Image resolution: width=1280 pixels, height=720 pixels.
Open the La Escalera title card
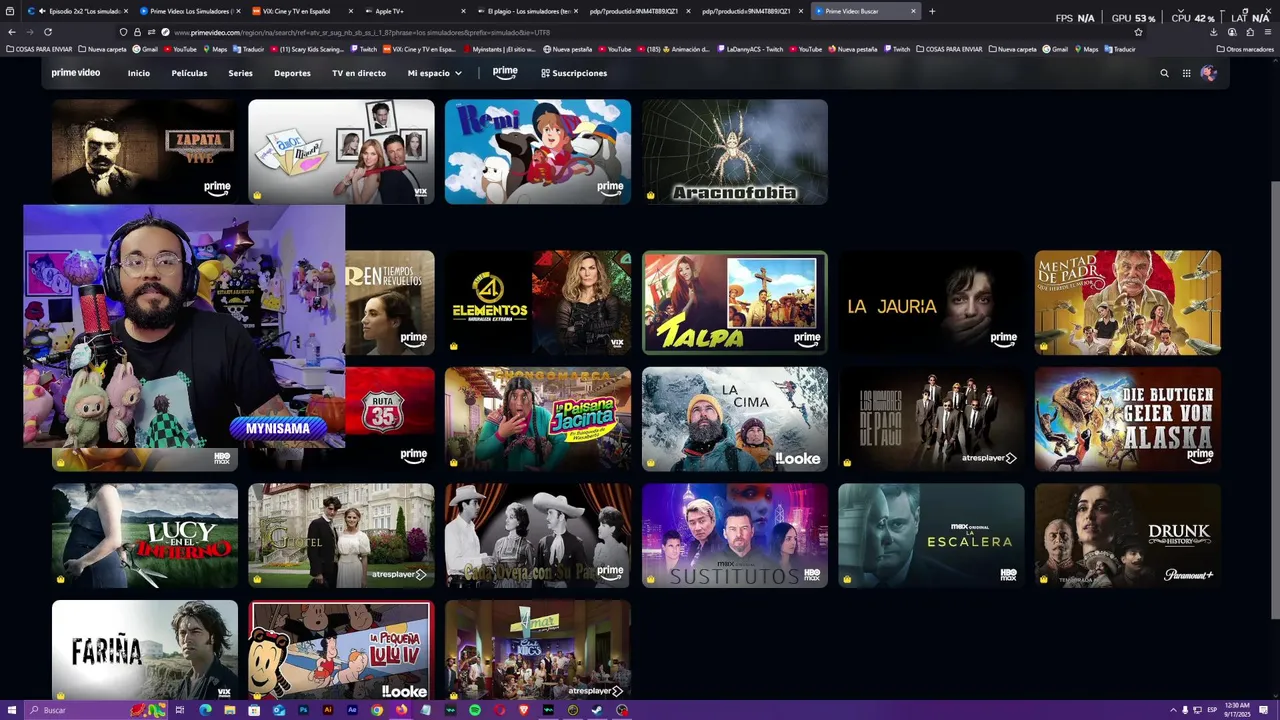(x=931, y=536)
